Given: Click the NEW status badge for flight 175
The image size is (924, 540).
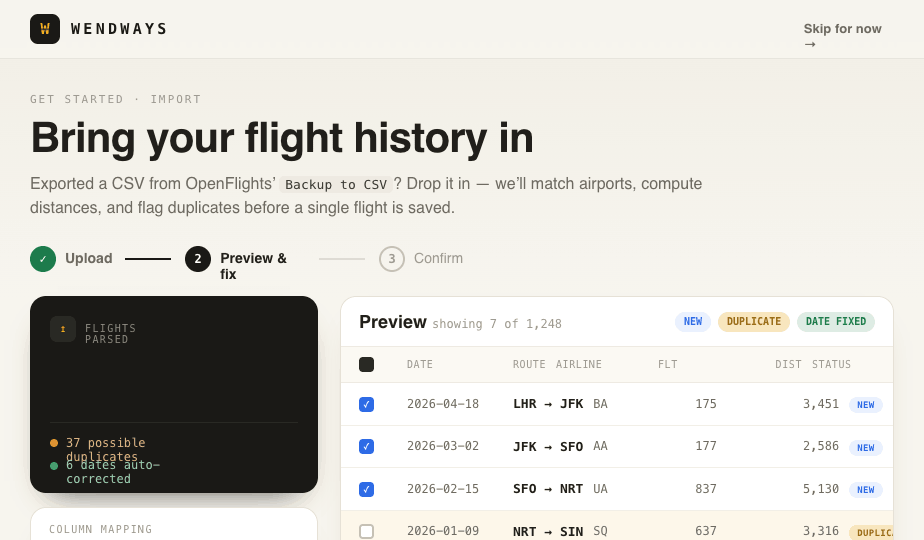Looking at the screenshot, I should [866, 405].
